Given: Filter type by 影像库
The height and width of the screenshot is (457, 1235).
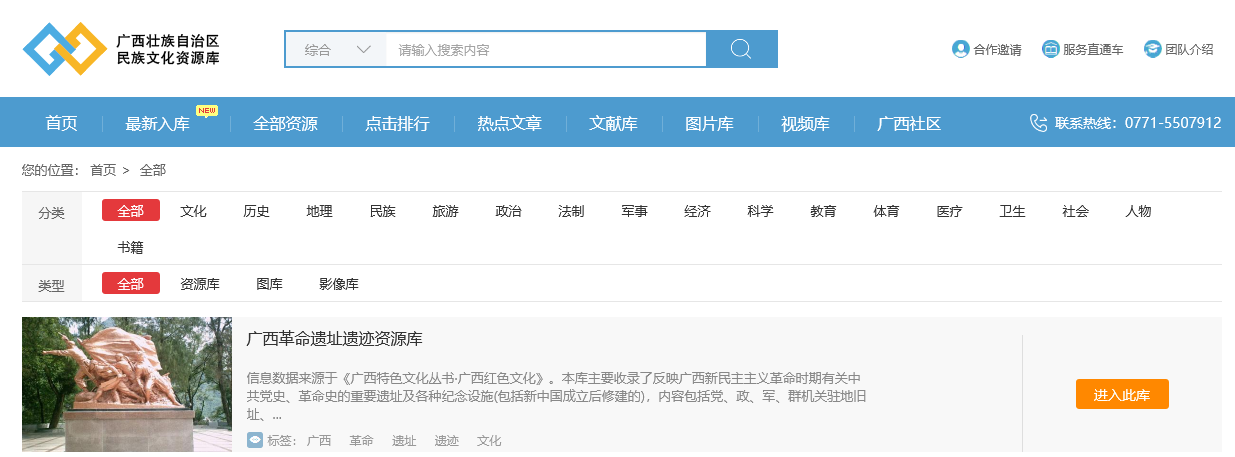Looking at the screenshot, I should pos(338,284).
